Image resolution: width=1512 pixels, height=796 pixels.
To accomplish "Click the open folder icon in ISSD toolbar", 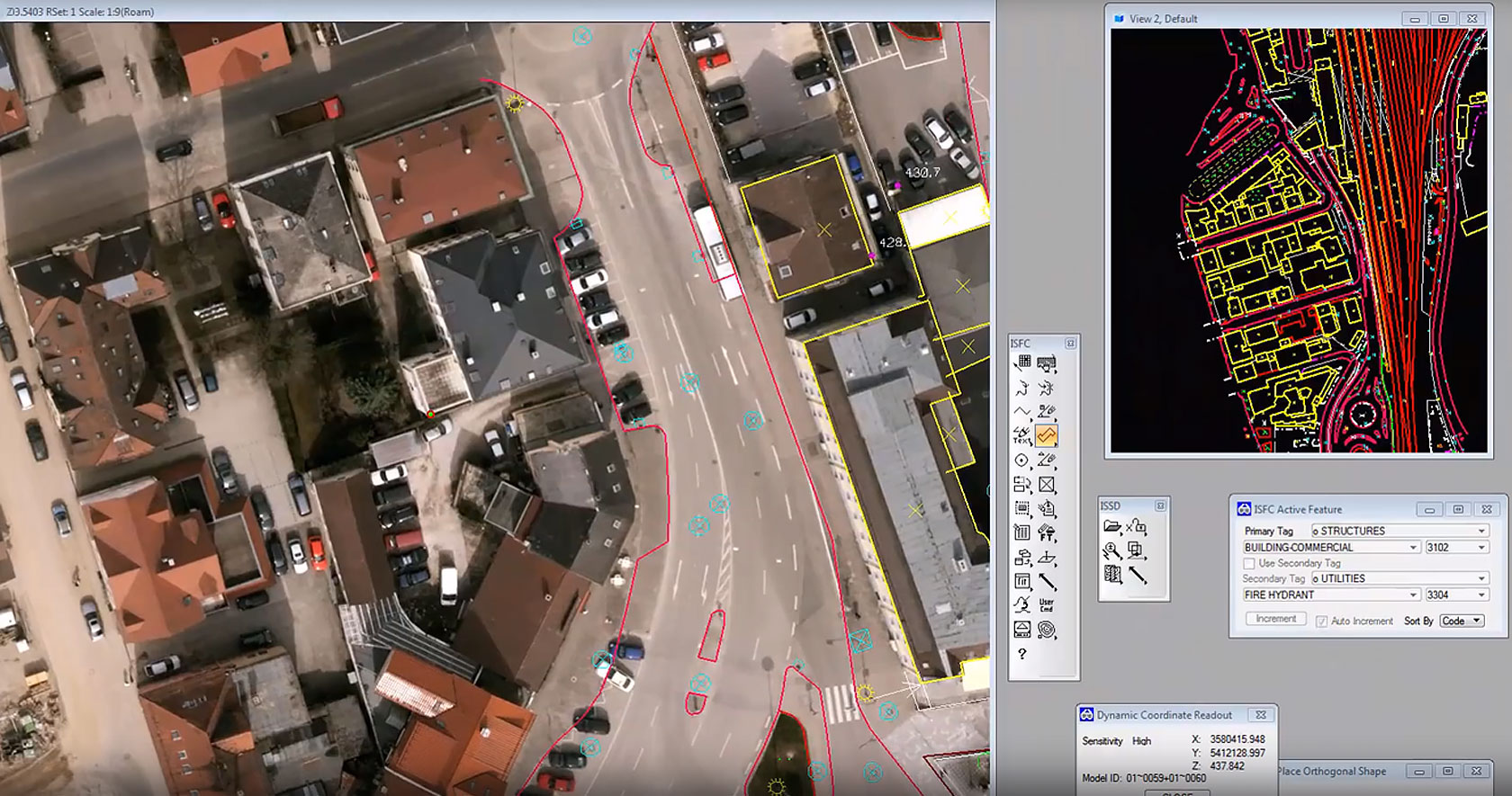I will [x=1112, y=526].
